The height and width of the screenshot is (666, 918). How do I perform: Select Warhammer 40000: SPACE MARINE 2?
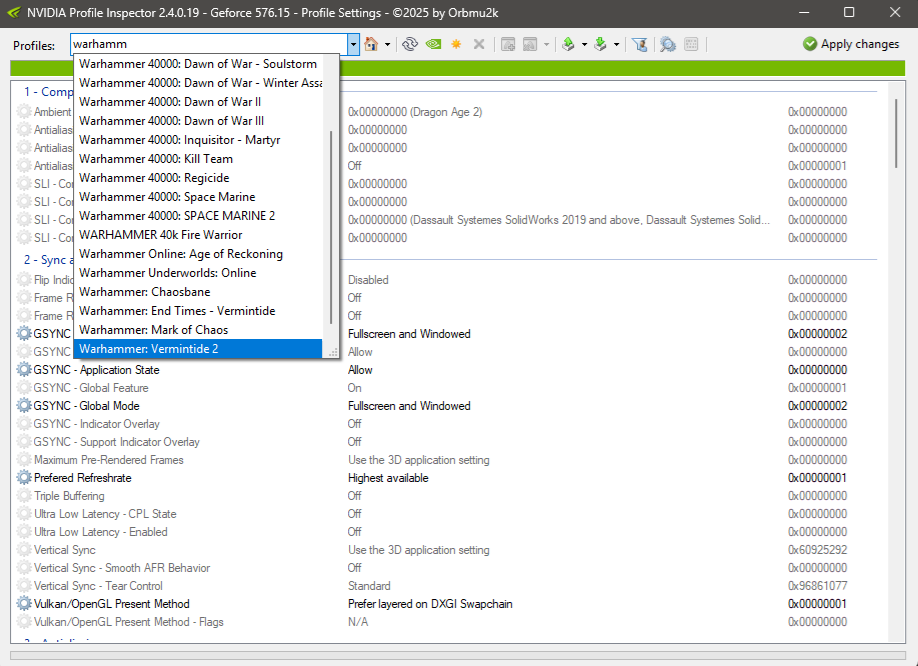(x=198, y=216)
